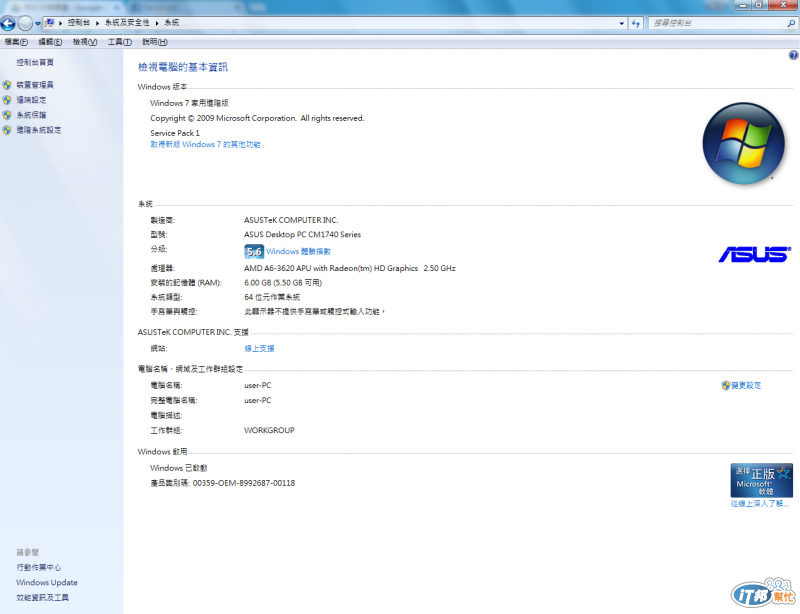Open the 工具(T) menu
The height and width of the screenshot is (614, 800).
tap(119, 42)
